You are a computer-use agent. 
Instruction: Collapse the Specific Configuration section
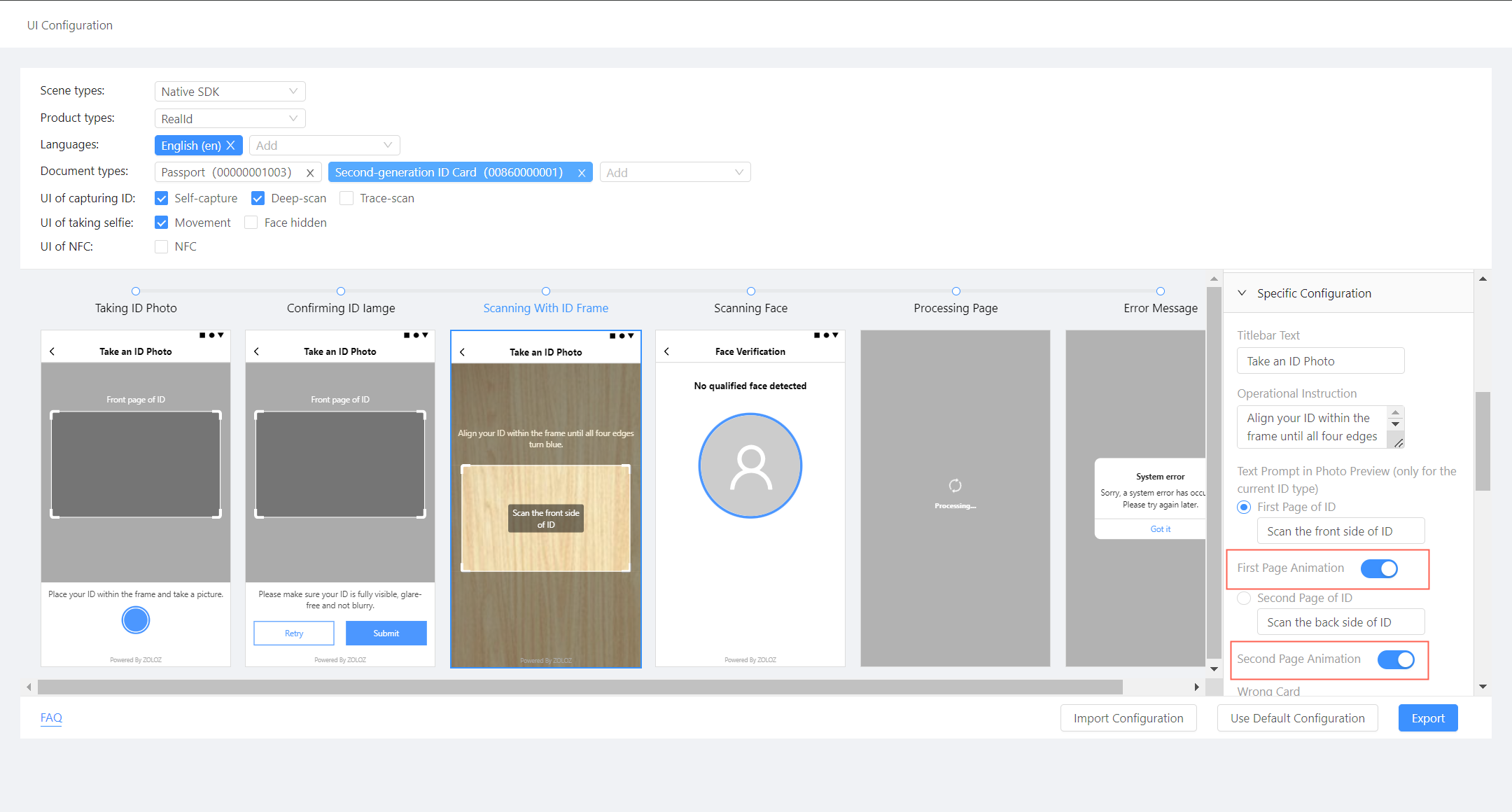(1242, 293)
